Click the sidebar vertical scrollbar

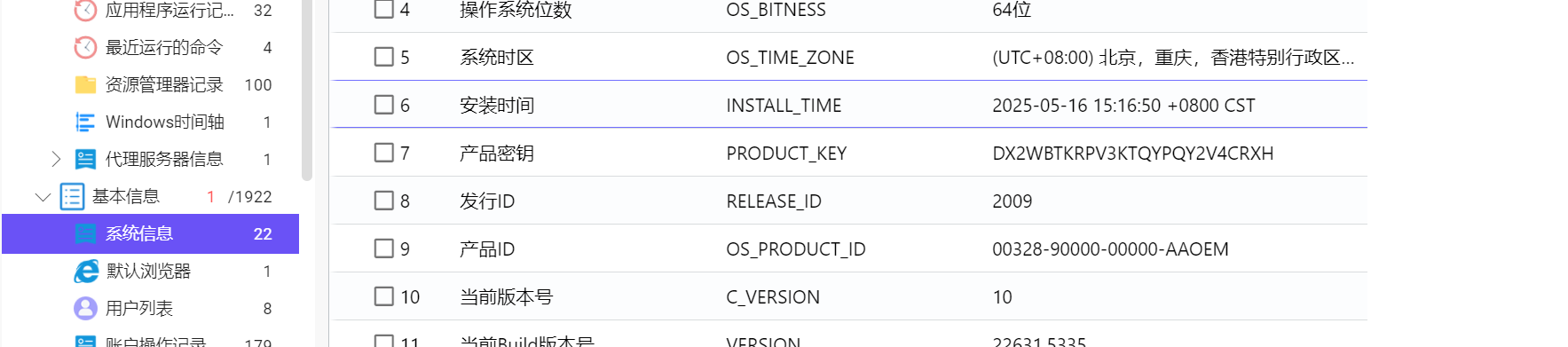point(307,89)
